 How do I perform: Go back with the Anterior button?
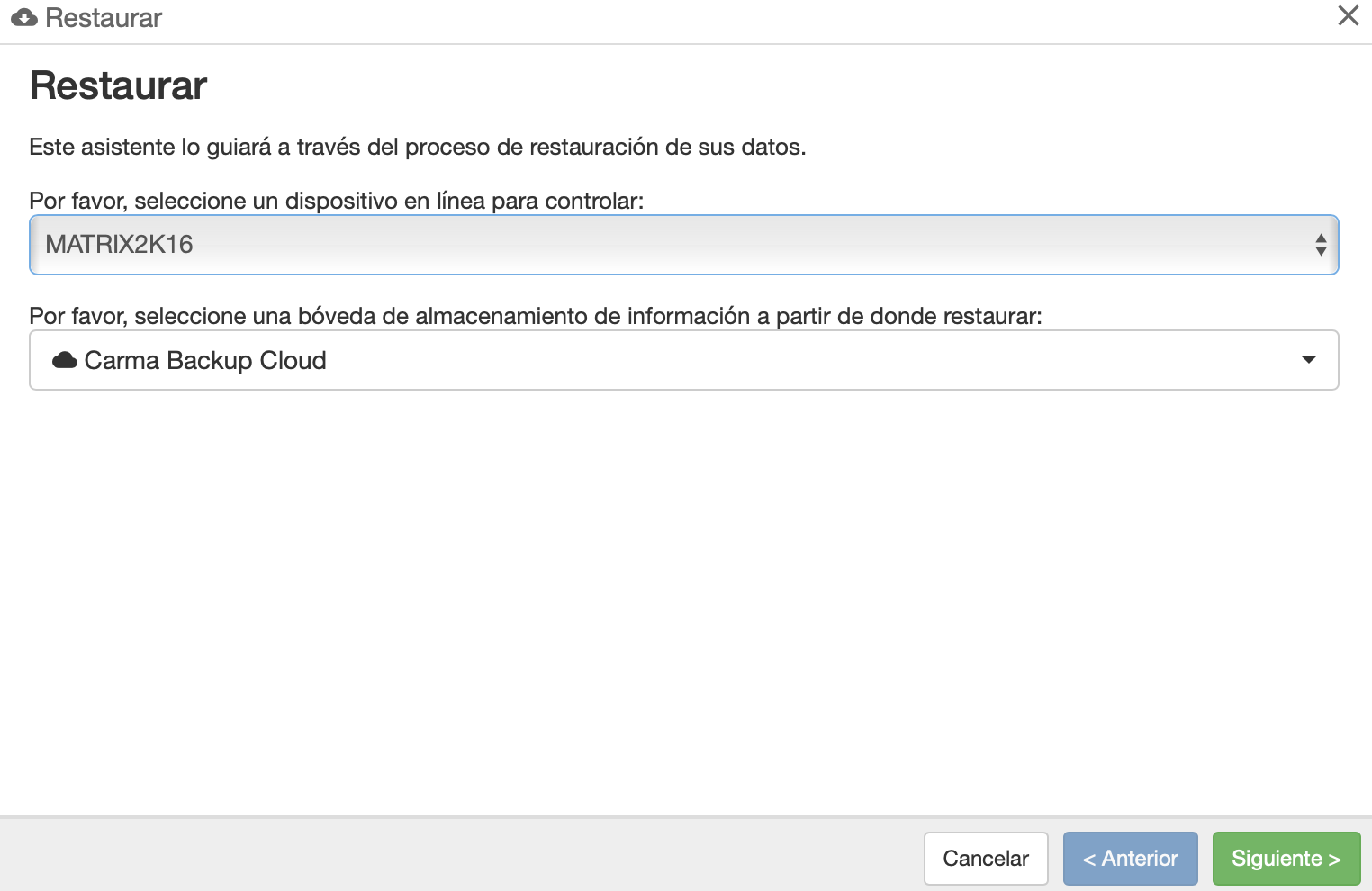[x=1130, y=859]
